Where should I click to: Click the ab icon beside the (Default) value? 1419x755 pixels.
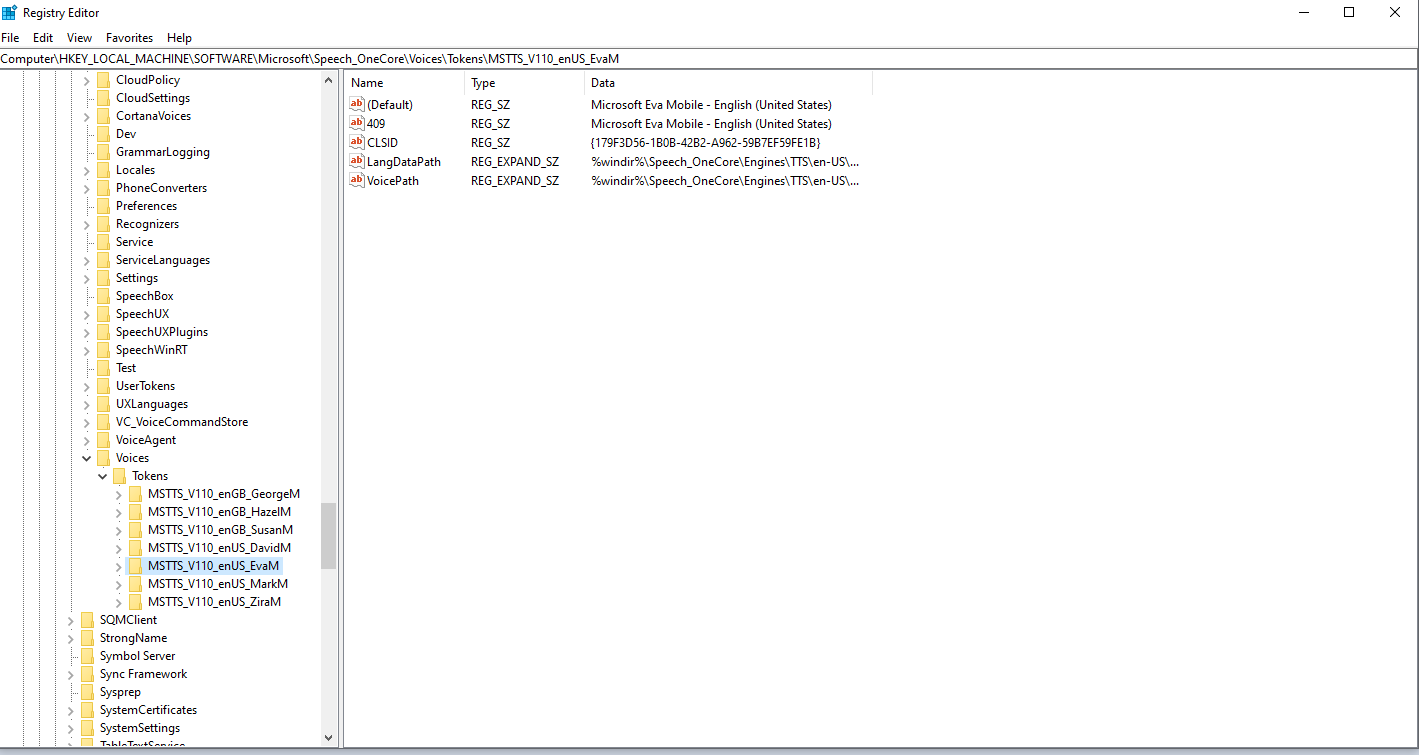coord(357,104)
